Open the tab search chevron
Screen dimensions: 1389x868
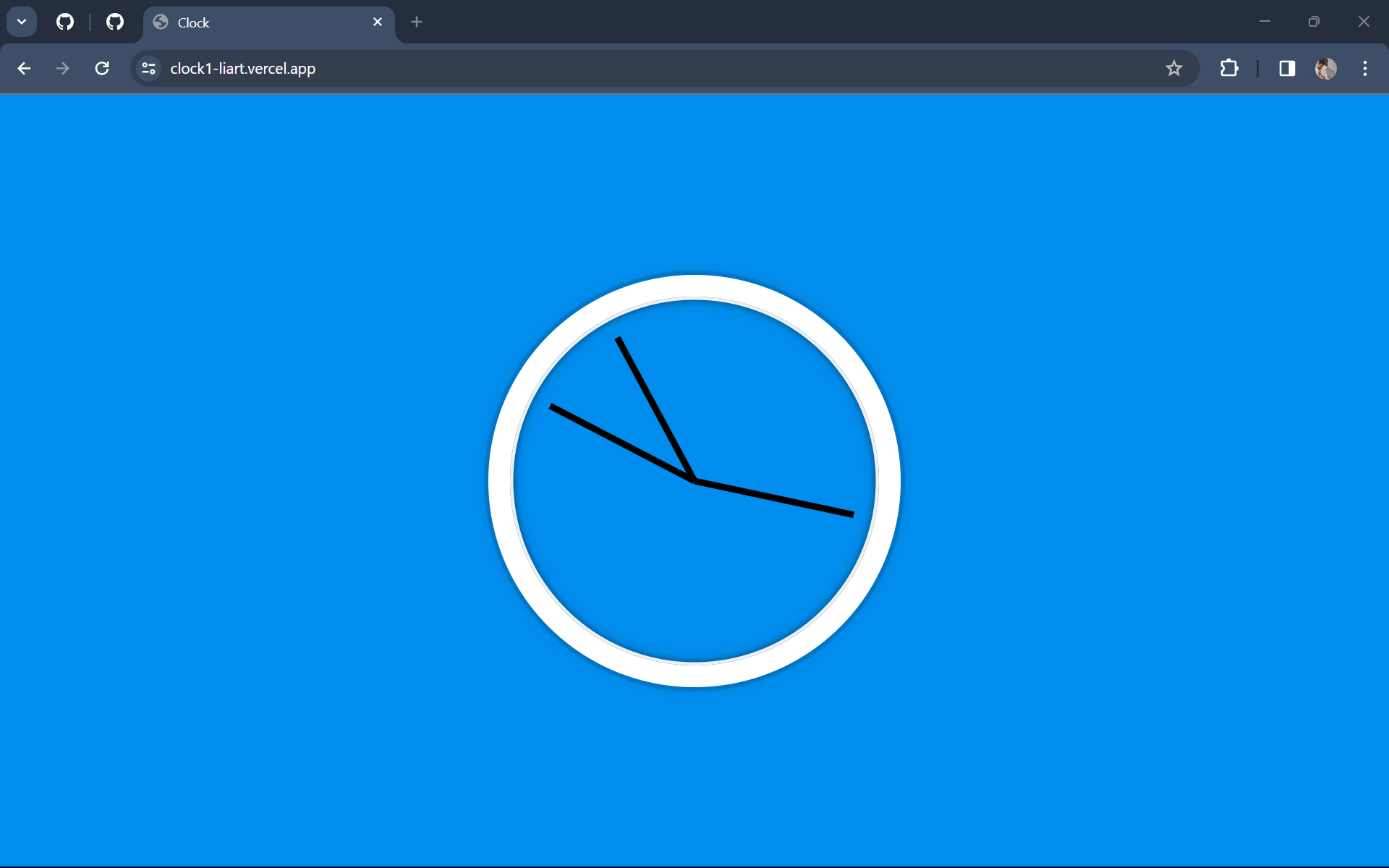tap(21, 21)
